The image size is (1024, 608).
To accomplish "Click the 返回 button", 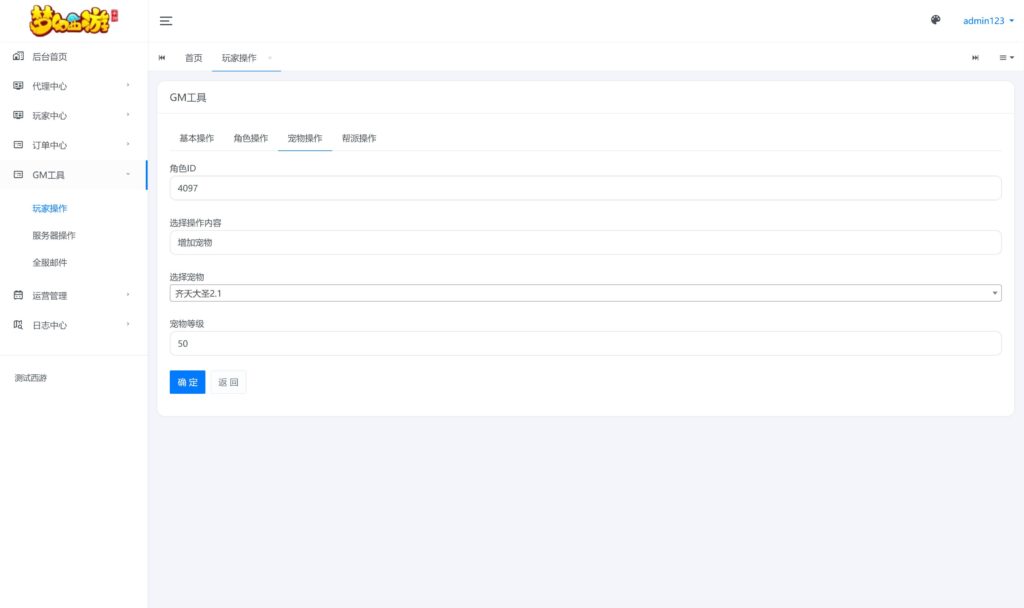I will 228,382.
